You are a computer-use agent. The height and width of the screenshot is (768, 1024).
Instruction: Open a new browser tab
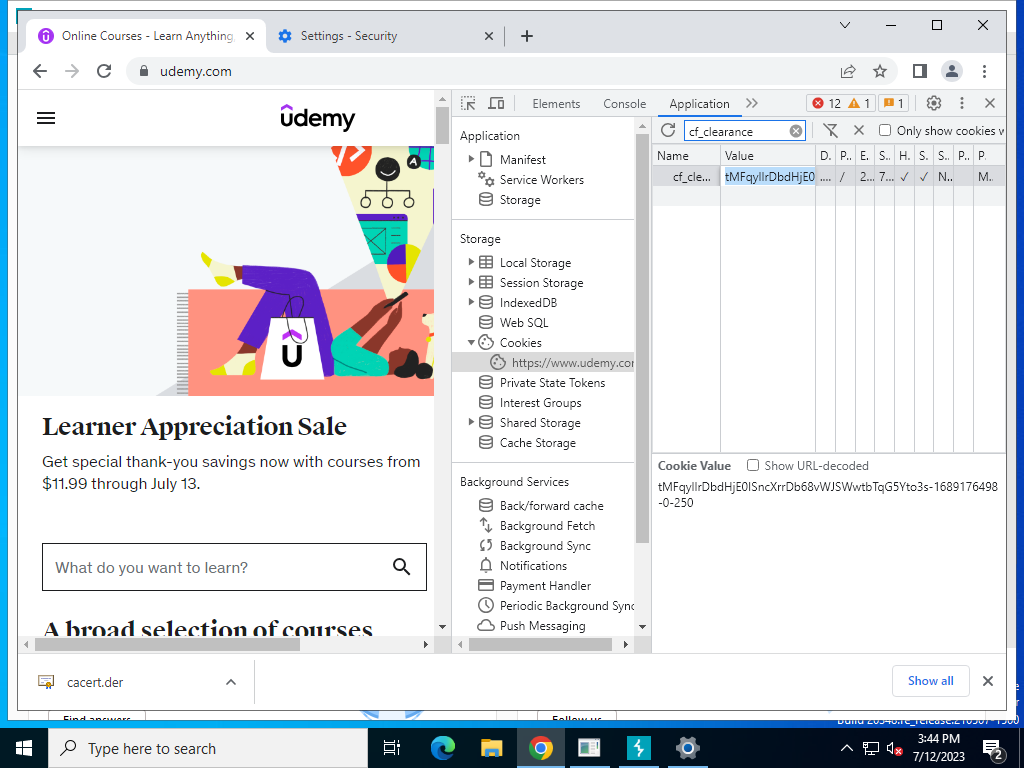point(527,36)
